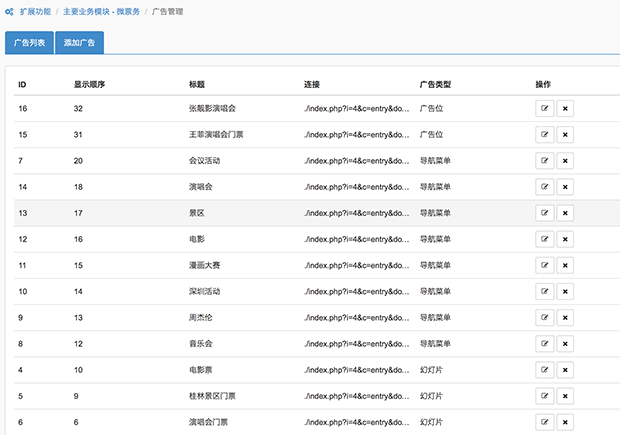Delete the 景区 navigation item

565,213
